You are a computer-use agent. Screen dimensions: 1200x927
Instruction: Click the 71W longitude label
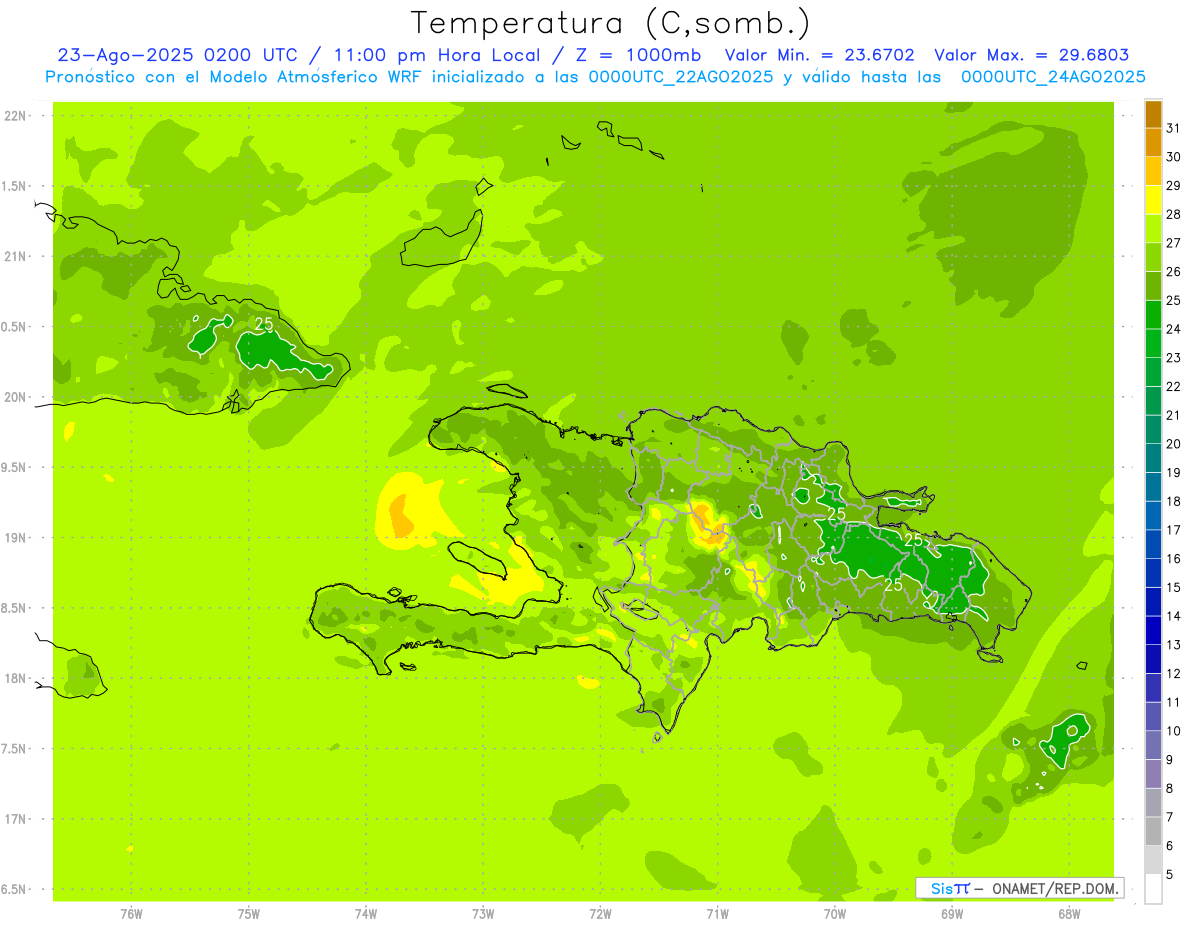pos(717,914)
